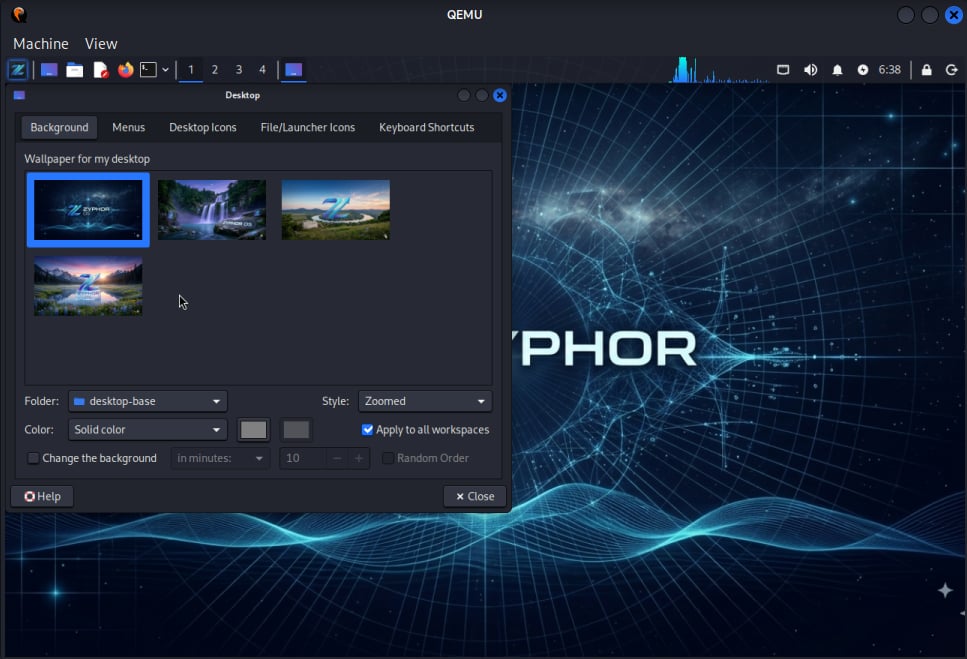This screenshot has height=659, width=967.
Task: Open the Solid color dropdown
Action: click(x=148, y=430)
